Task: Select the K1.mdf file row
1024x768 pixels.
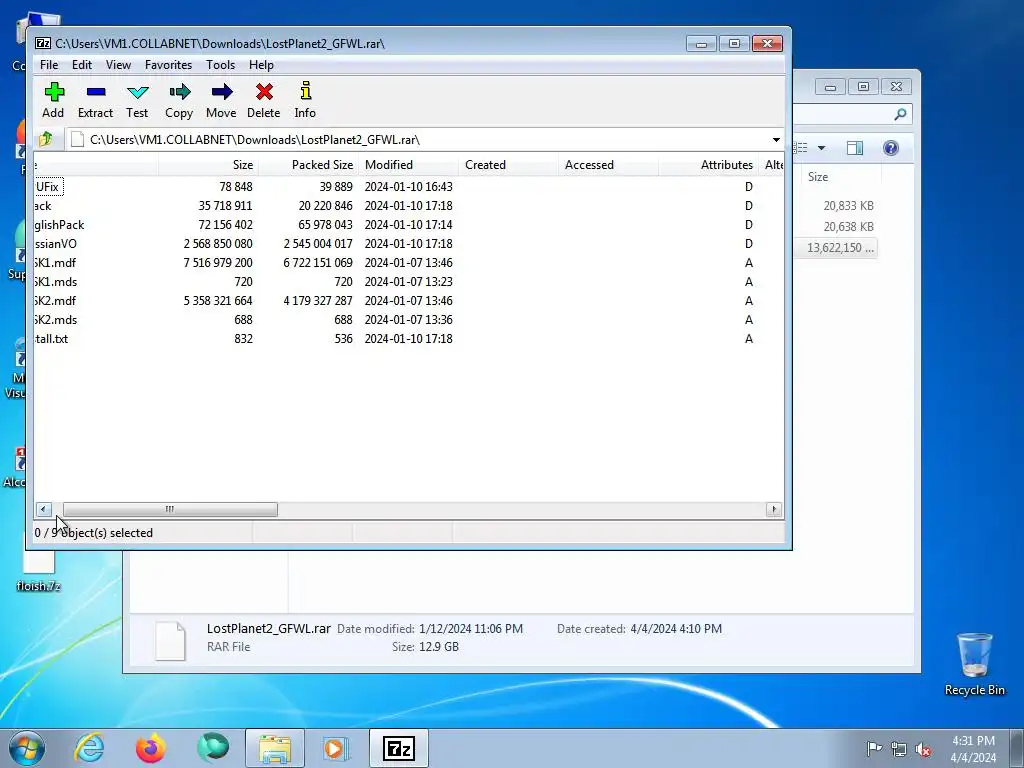Action: pos(408,263)
